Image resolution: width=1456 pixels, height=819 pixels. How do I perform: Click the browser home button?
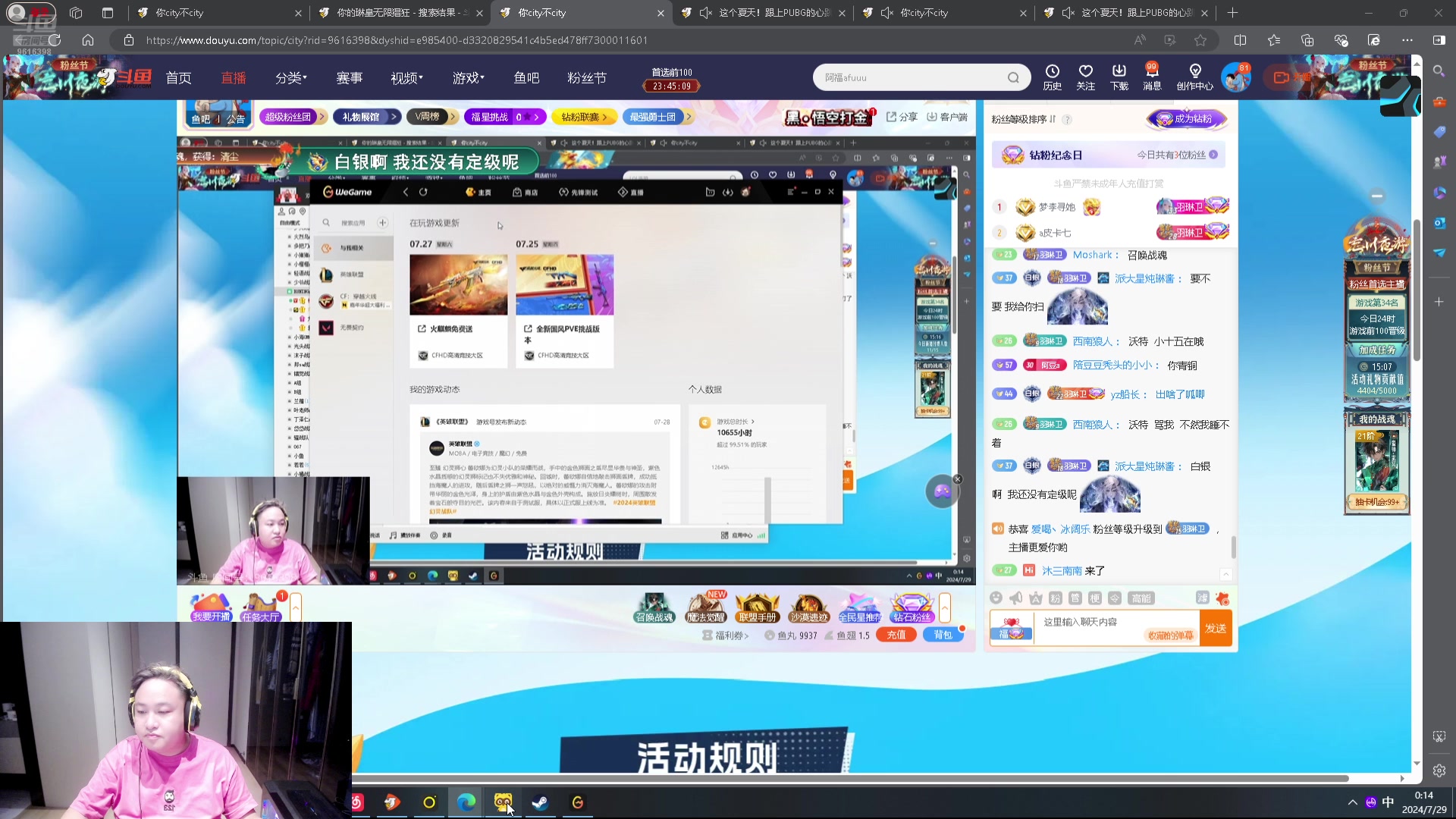(88, 40)
